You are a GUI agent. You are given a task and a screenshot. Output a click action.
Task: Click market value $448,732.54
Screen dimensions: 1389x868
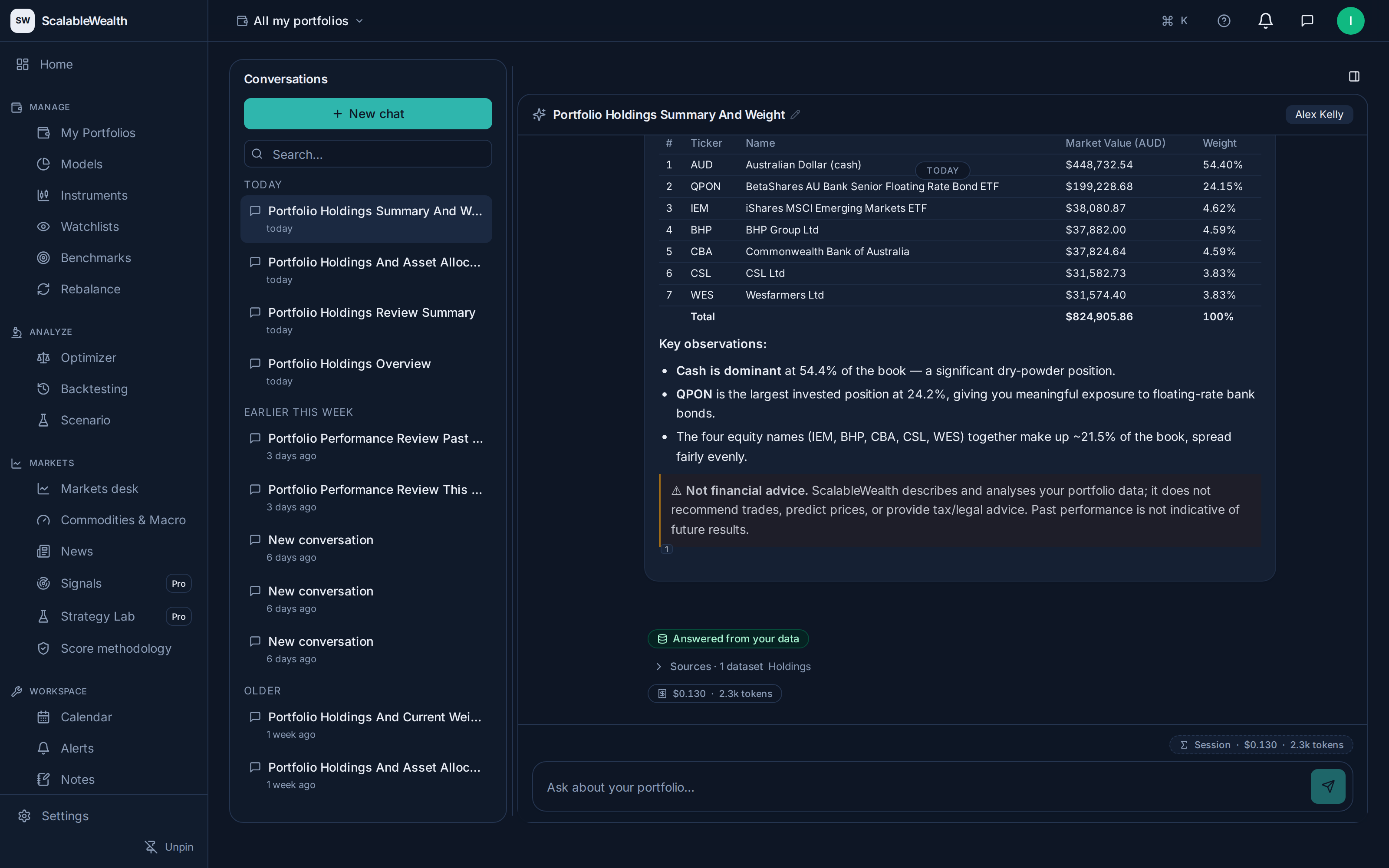click(x=1099, y=165)
